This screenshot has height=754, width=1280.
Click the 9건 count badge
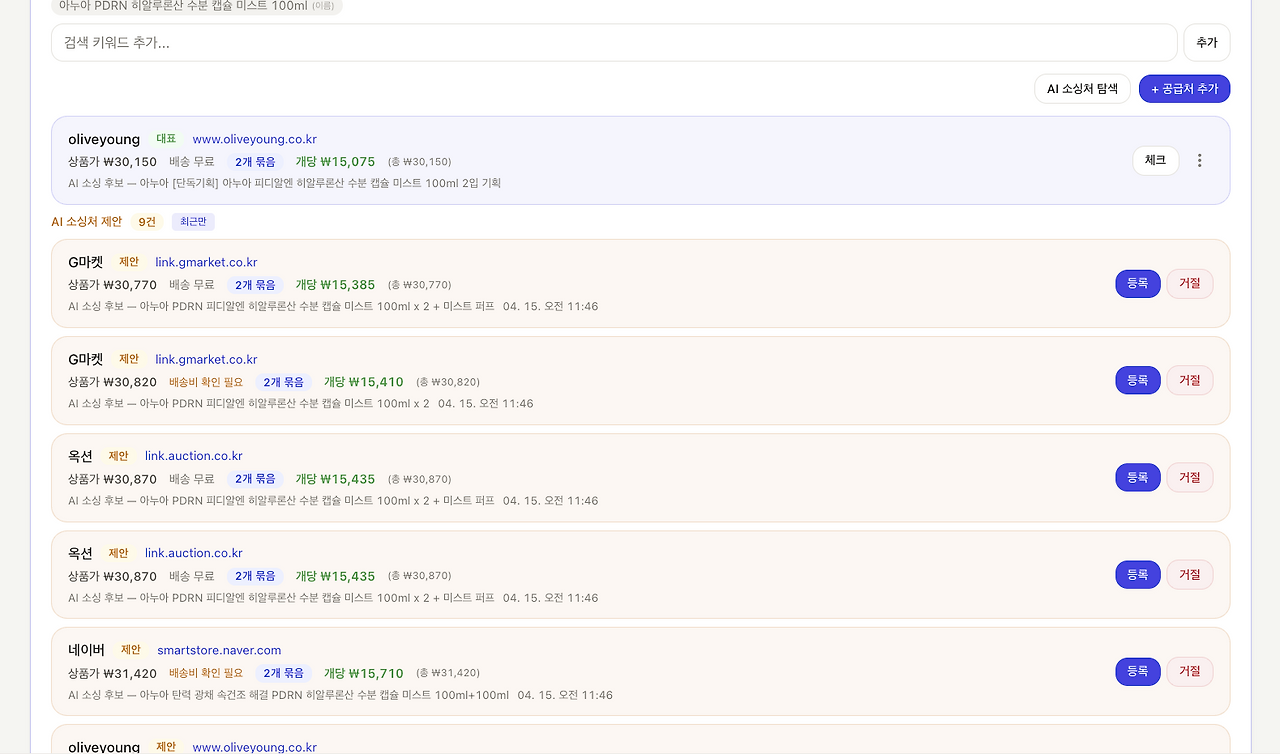coord(147,222)
